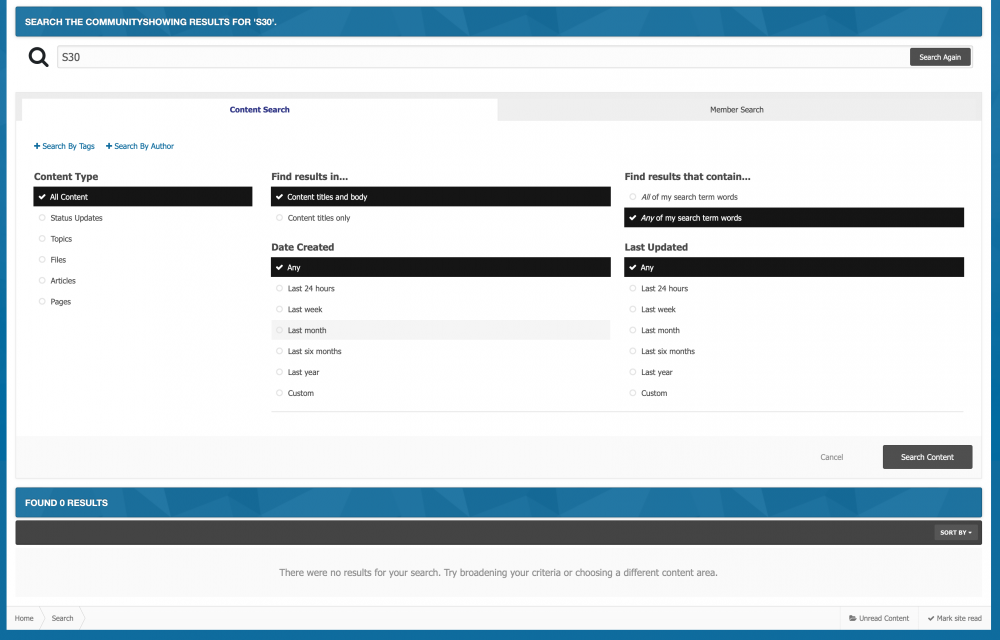Set Date Created to Custom

pyautogui.click(x=441, y=393)
